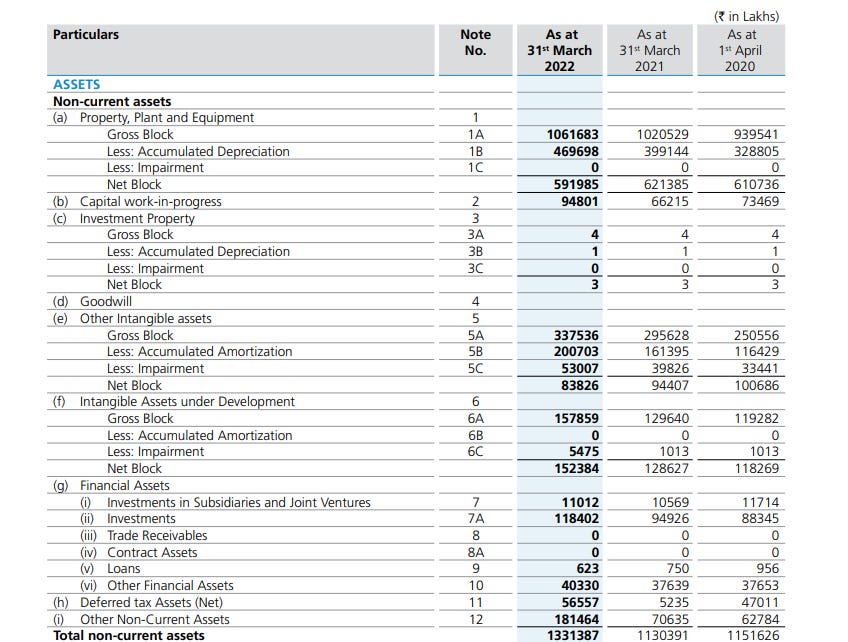Click 'Capital work-in-progress' row label
The image size is (848, 642).
click(150, 202)
